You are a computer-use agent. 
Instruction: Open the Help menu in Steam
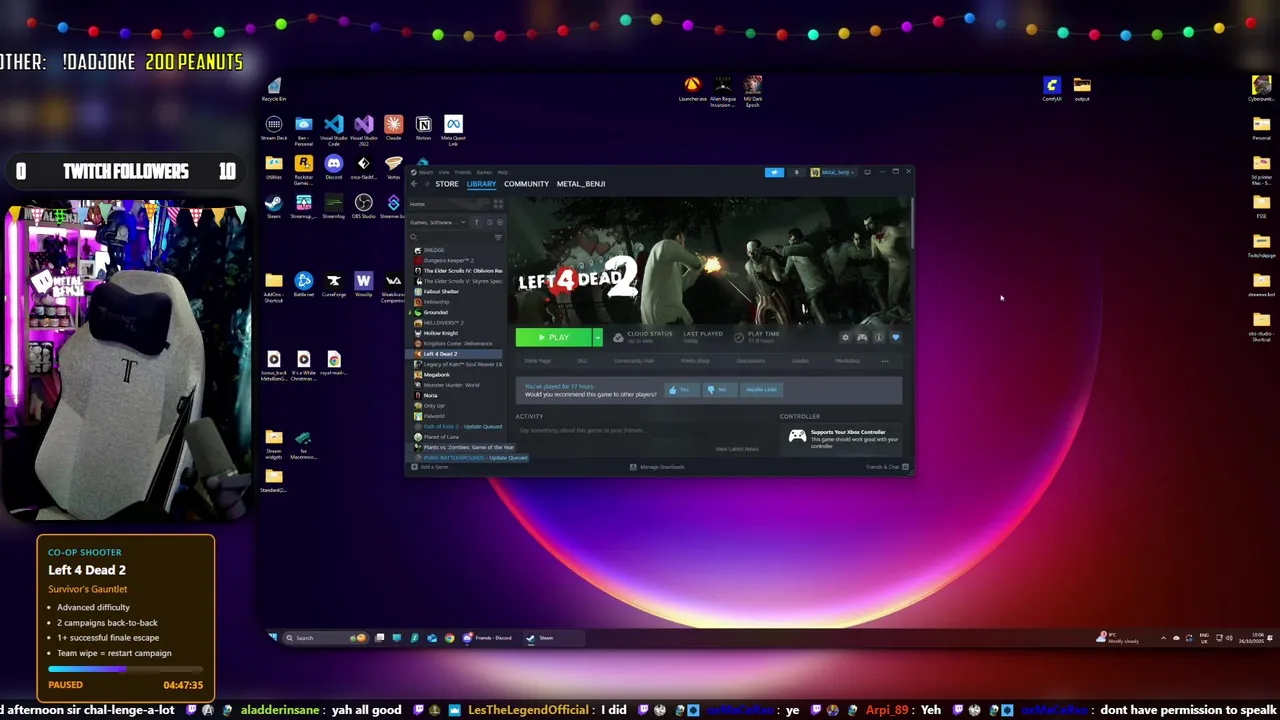tap(503, 172)
